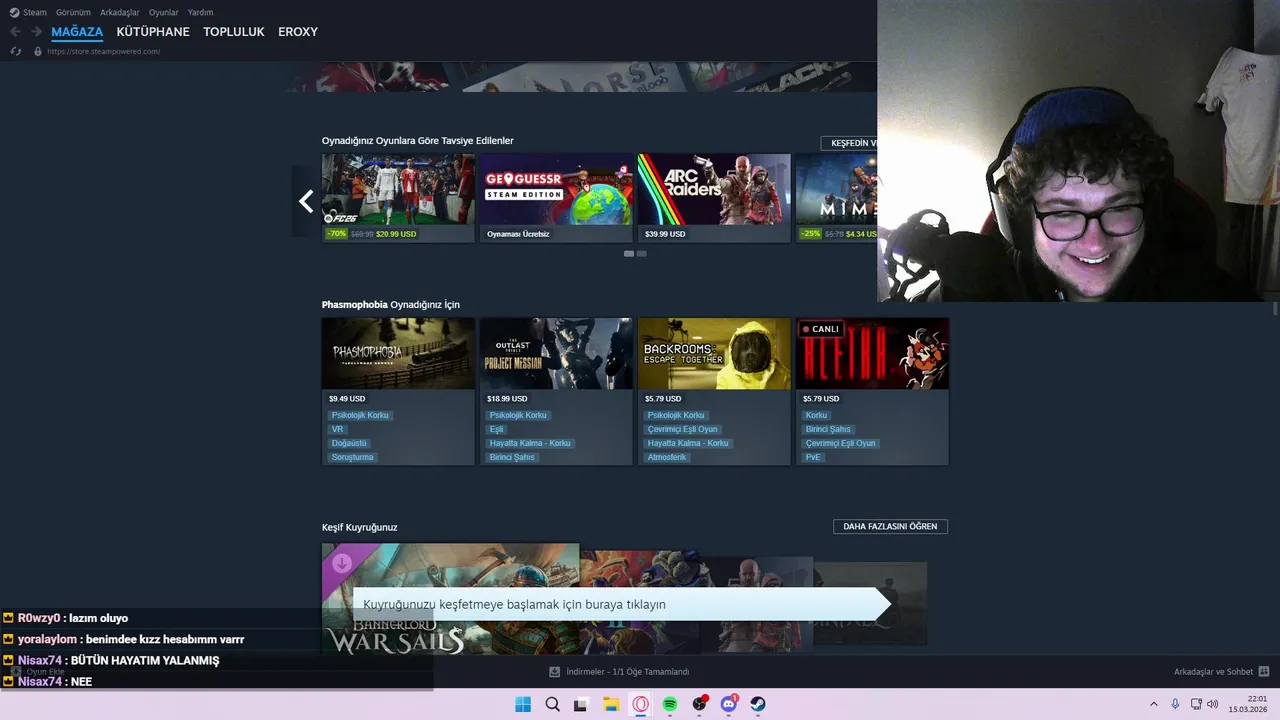This screenshot has width=1280, height=720.
Task: Click the Atmosferik tag under Backrooms
Action: click(x=667, y=457)
